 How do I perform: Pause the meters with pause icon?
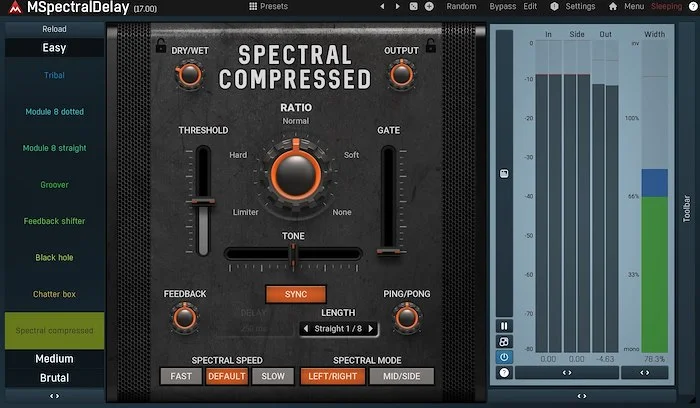tap(504, 326)
